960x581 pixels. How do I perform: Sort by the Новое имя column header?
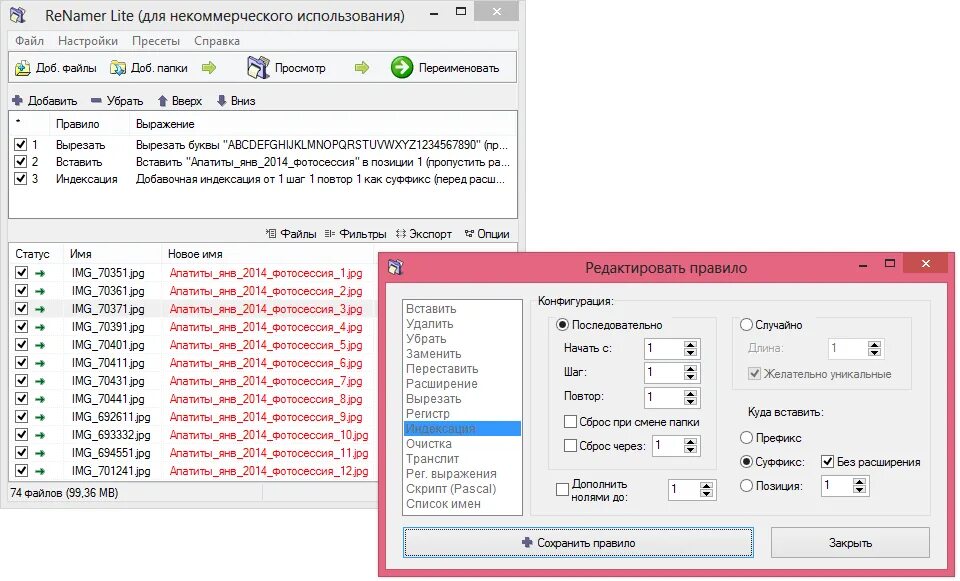(269, 253)
